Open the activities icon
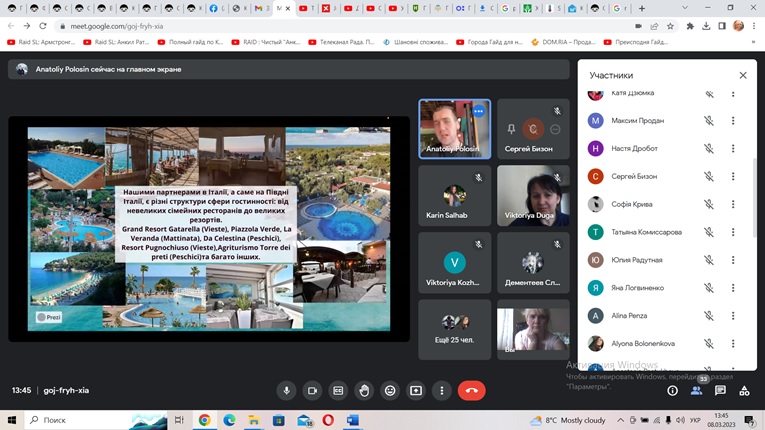 click(x=744, y=390)
